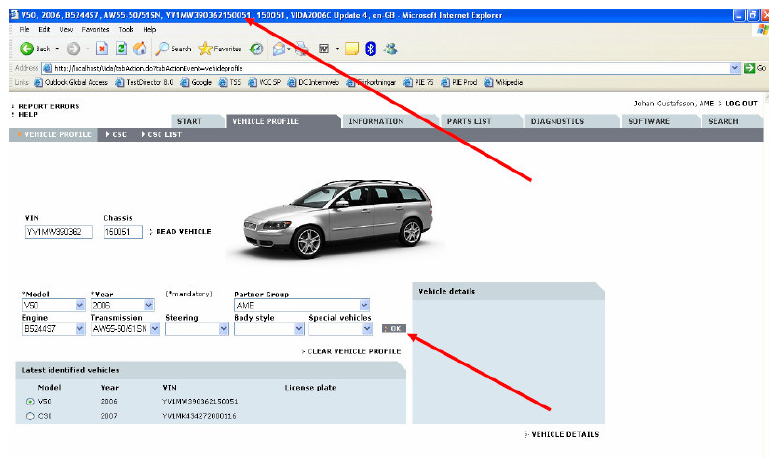The height and width of the screenshot is (467, 778).
Task: Open the DC Internweb links-bar shortcut
Action: coord(313,82)
